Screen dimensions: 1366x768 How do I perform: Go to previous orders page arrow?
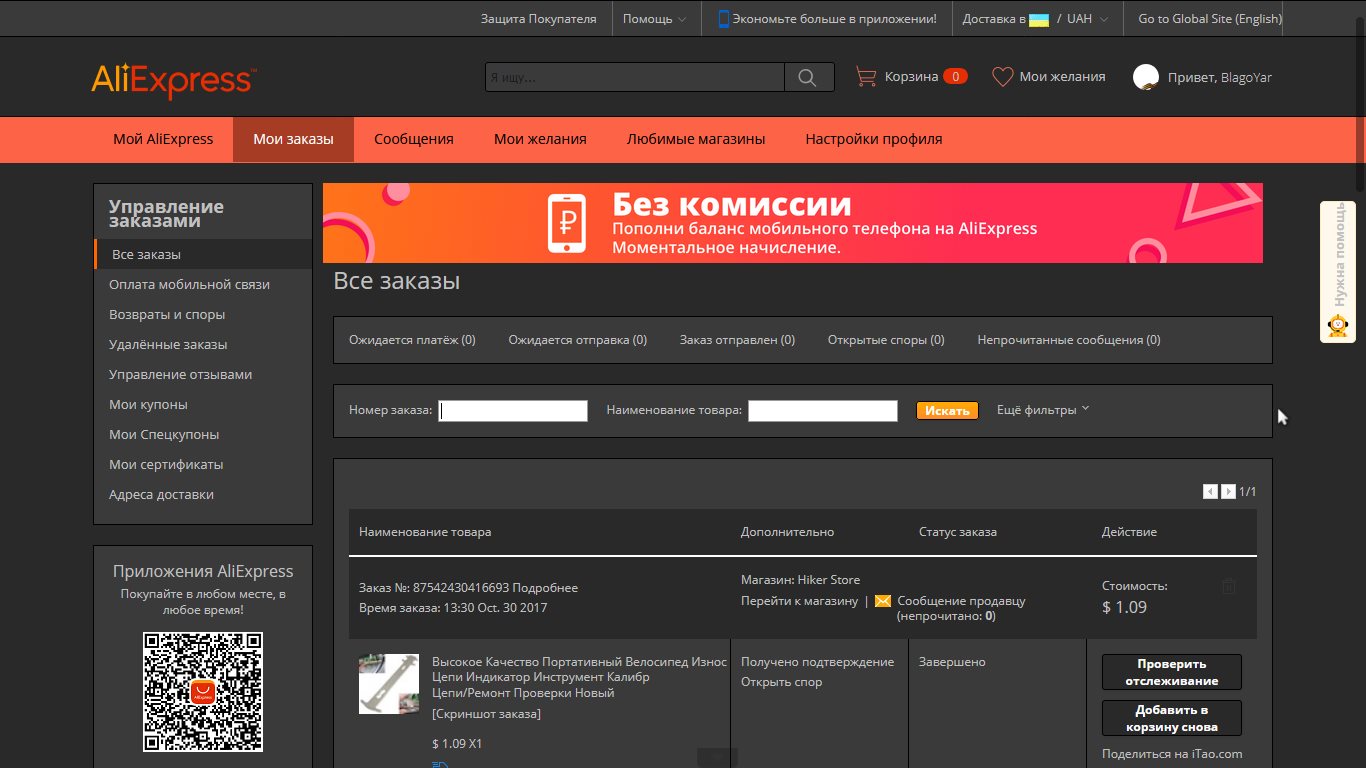[1211, 492]
